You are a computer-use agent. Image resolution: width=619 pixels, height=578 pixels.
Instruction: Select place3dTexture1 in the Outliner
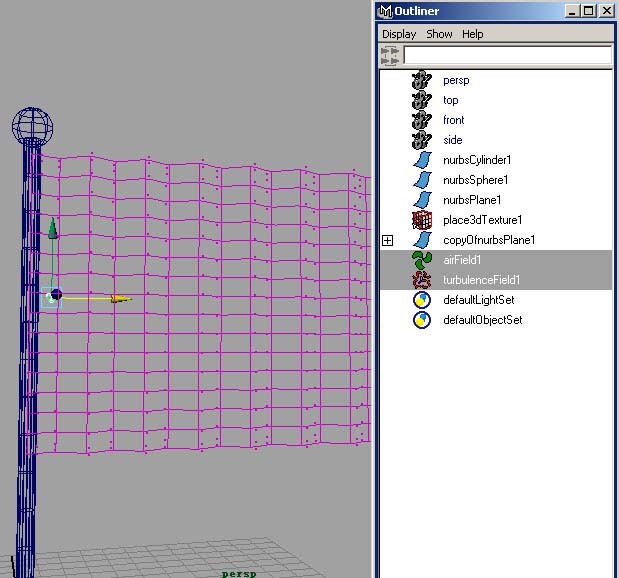point(483,220)
